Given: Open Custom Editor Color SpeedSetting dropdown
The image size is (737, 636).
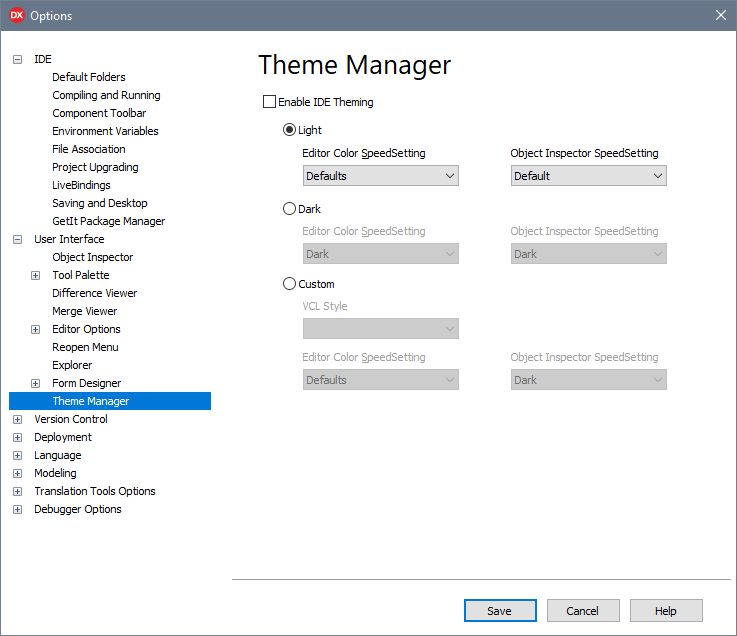Looking at the screenshot, I should pyautogui.click(x=381, y=380).
